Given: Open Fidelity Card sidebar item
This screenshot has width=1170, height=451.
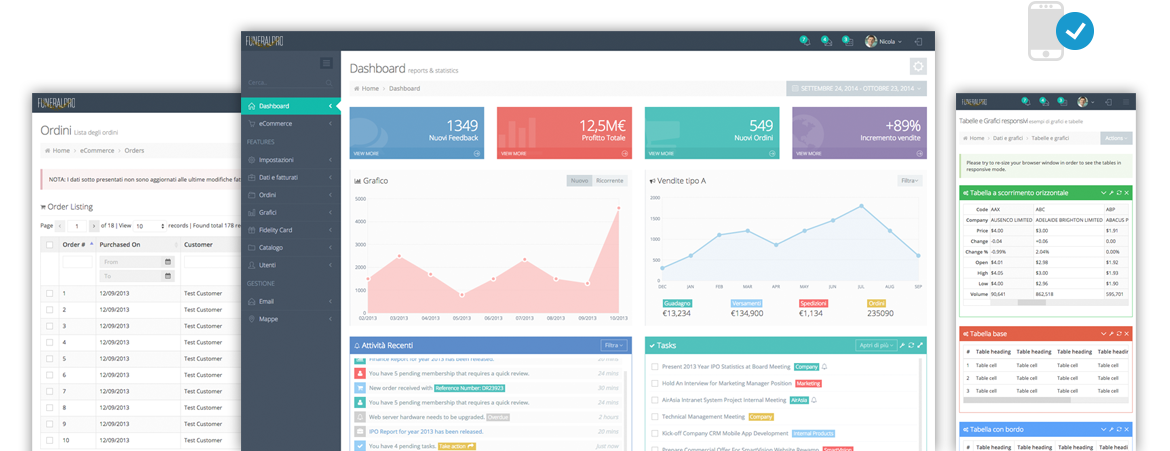Looking at the screenshot, I should (290, 230).
